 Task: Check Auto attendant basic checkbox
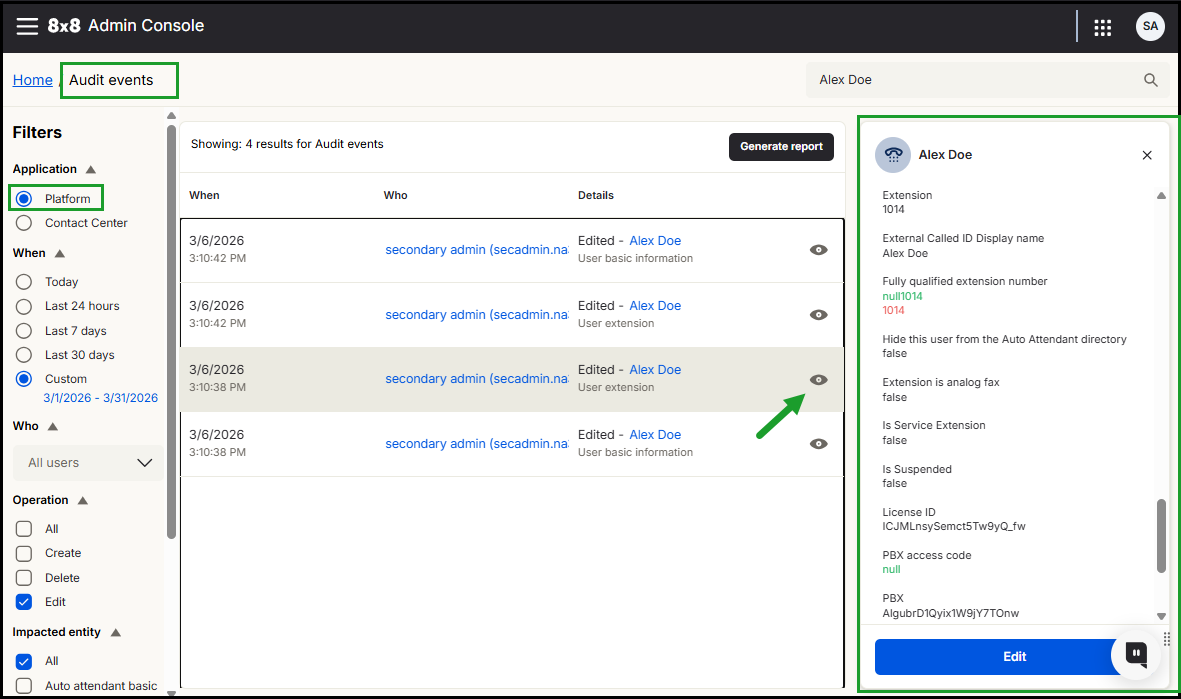point(24,685)
